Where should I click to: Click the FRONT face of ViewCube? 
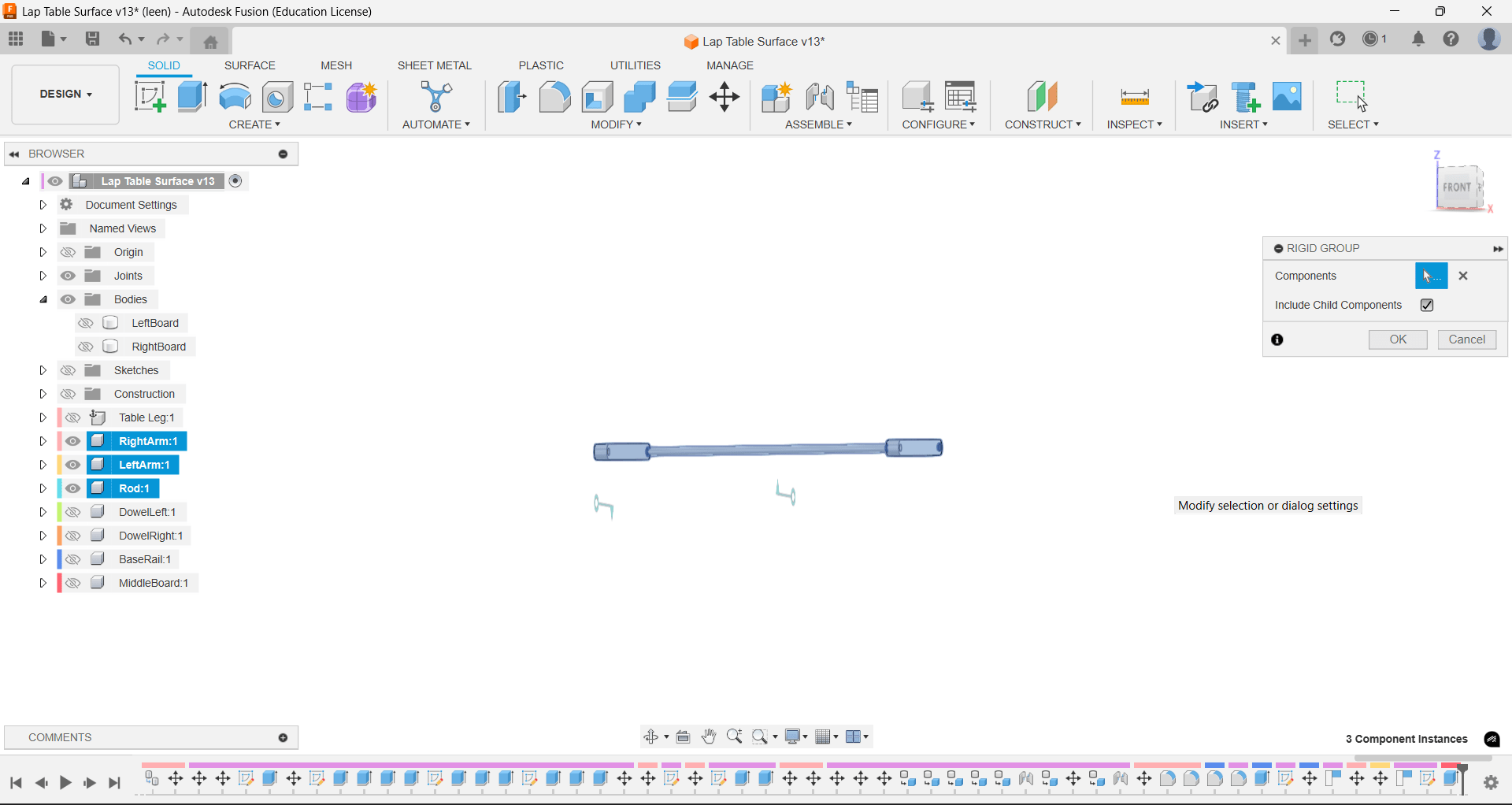tap(1457, 187)
